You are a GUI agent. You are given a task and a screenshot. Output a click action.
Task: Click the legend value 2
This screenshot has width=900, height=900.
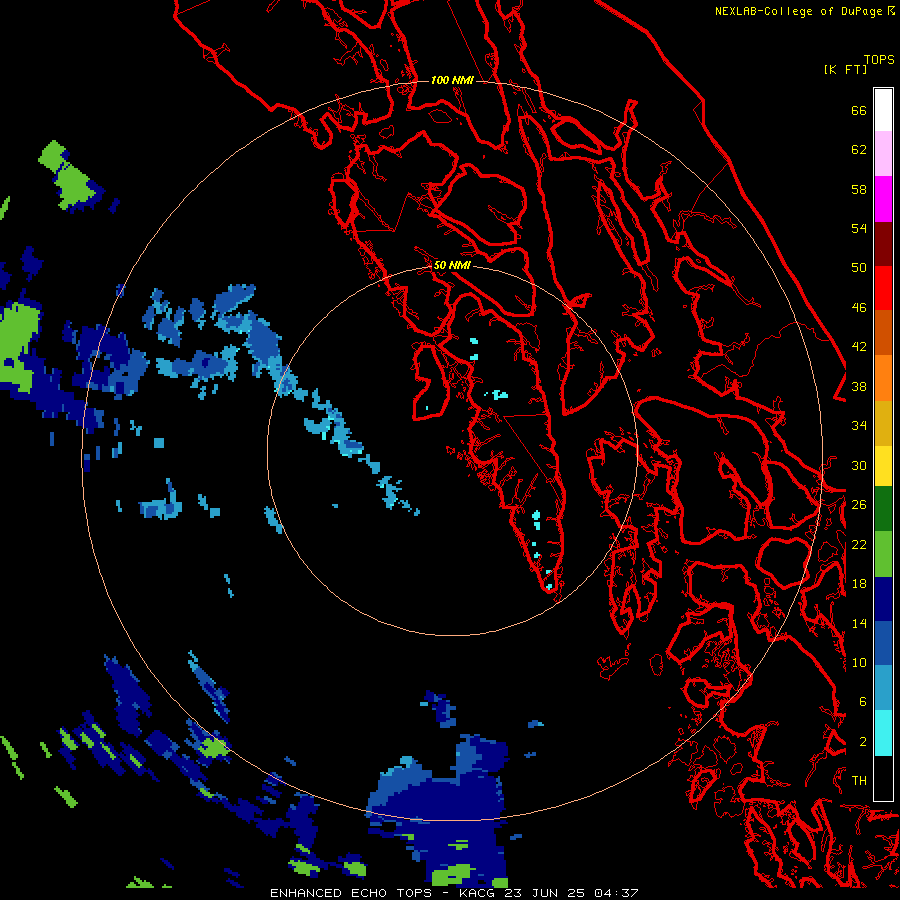coord(863,742)
